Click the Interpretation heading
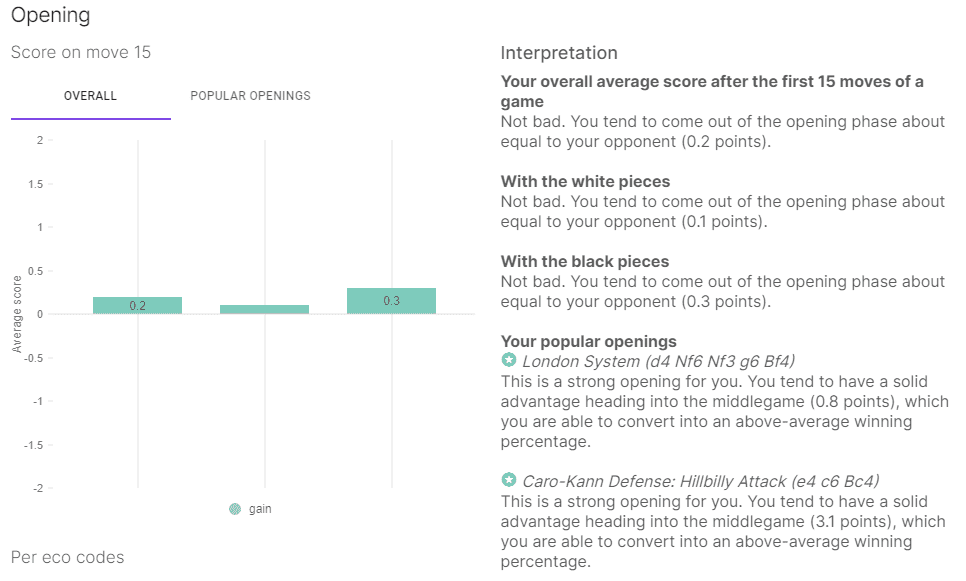The image size is (966, 581). (559, 53)
